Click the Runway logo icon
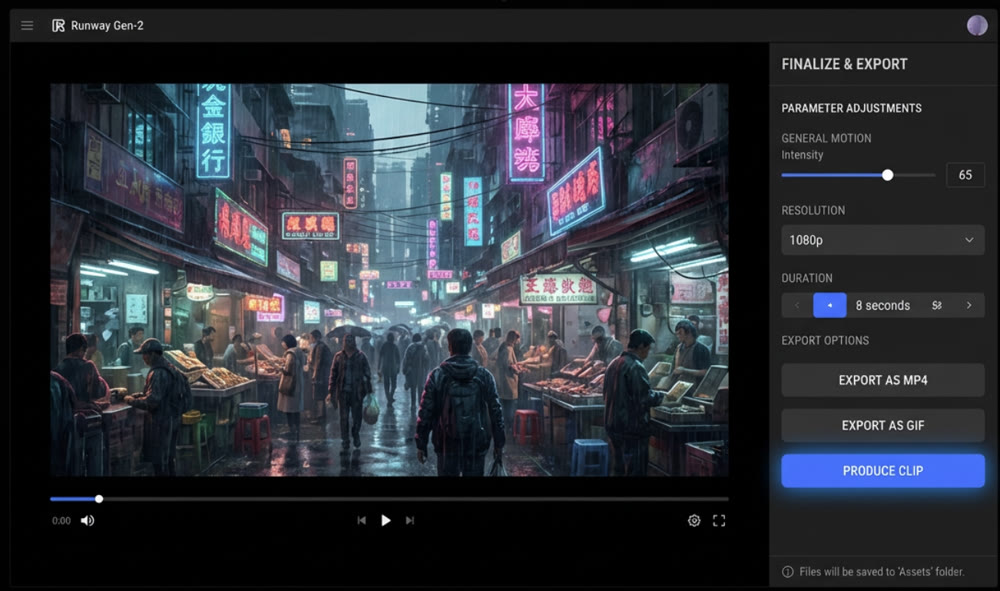Image resolution: width=1000 pixels, height=591 pixels. click(x=58, y=26)
